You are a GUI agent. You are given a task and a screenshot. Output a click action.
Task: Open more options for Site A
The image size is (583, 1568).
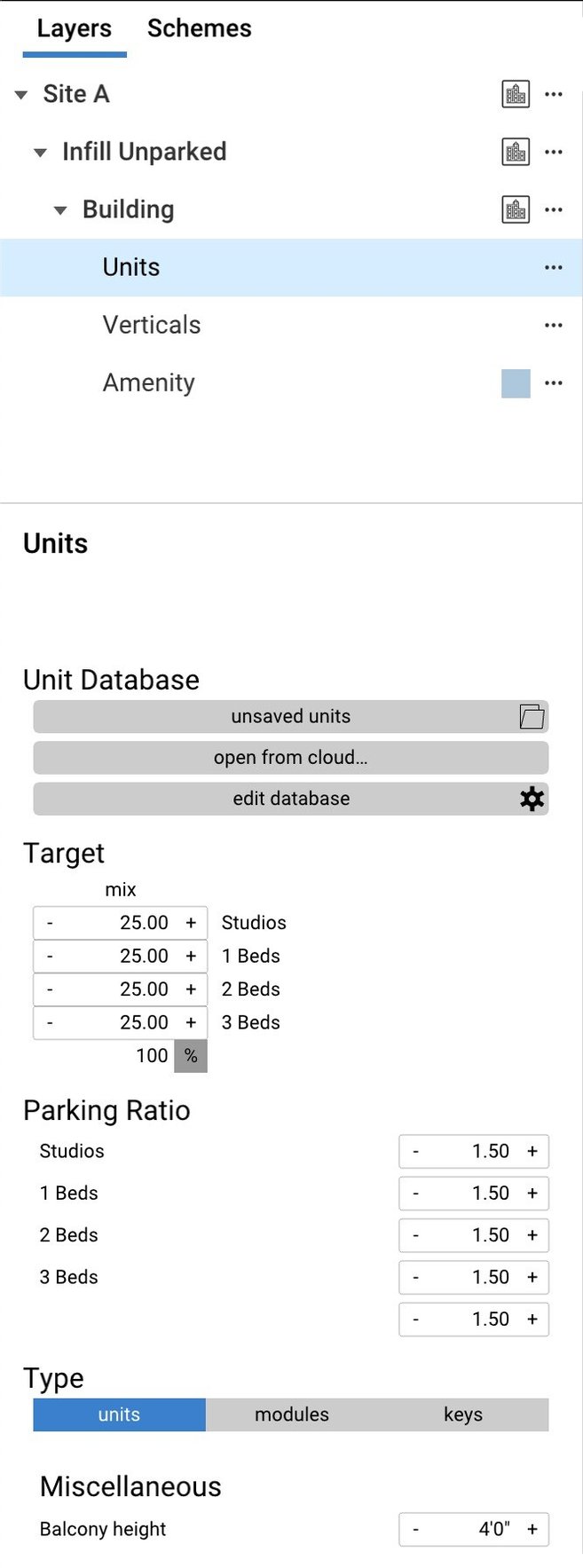click(x=554, y=94)
